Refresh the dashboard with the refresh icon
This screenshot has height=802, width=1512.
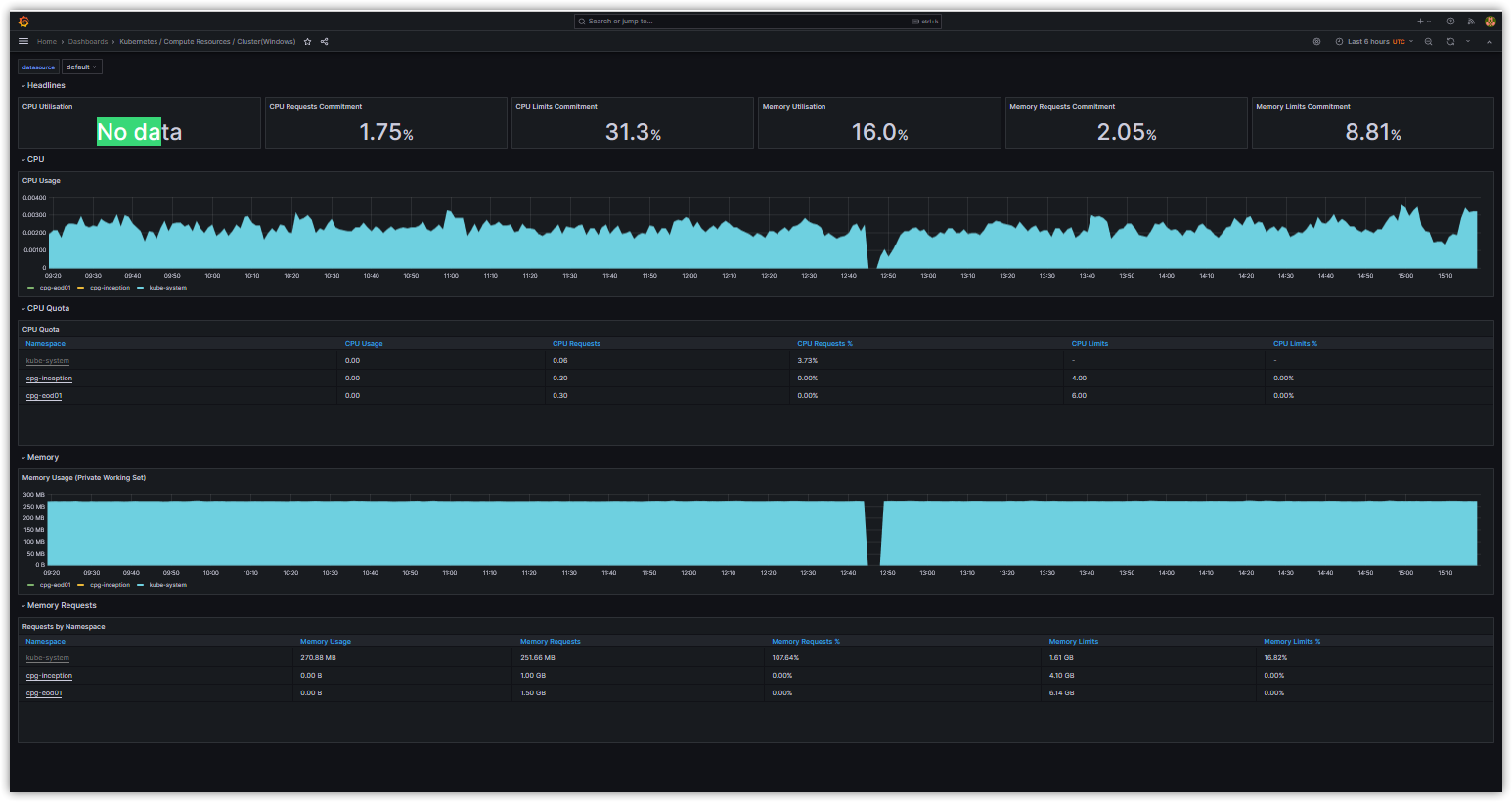tap(1450, 41)
